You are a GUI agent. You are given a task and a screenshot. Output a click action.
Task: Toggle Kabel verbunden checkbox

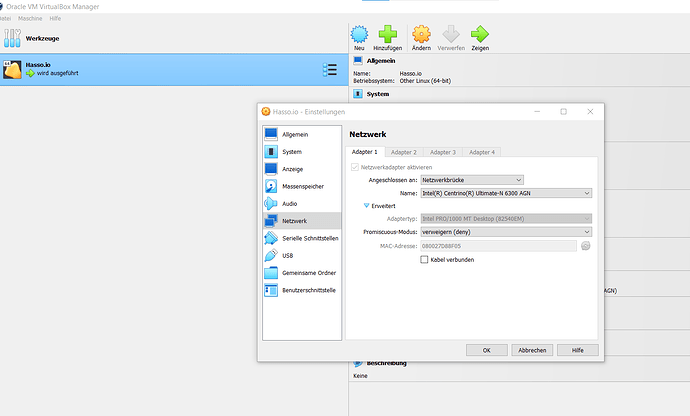click(x=424, y=260)
